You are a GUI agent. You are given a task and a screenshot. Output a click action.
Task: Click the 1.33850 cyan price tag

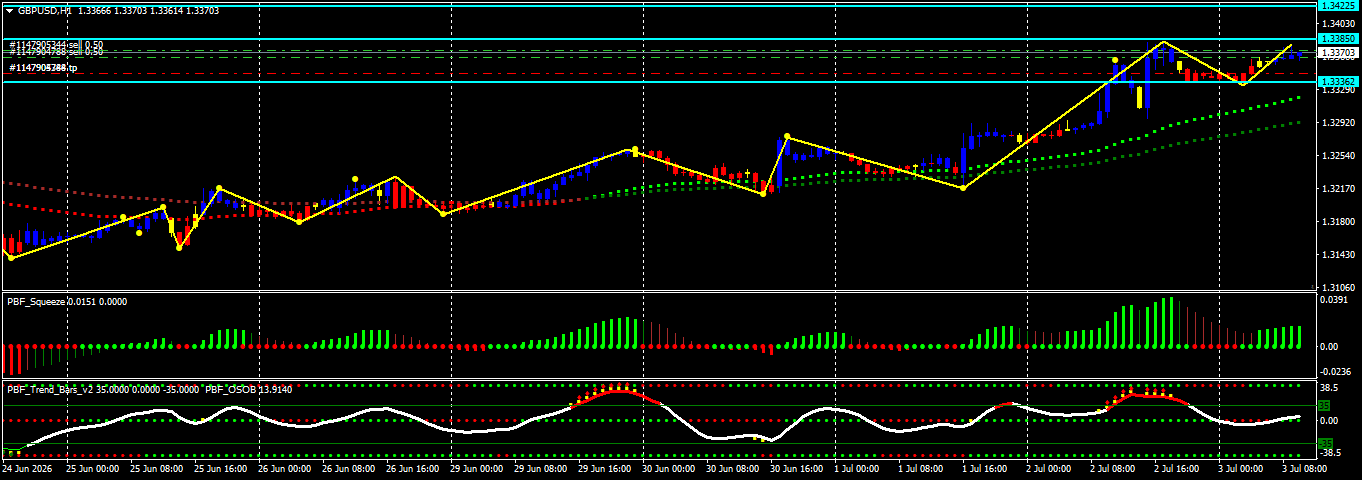pyautogui.click(x=1337, y=39)
